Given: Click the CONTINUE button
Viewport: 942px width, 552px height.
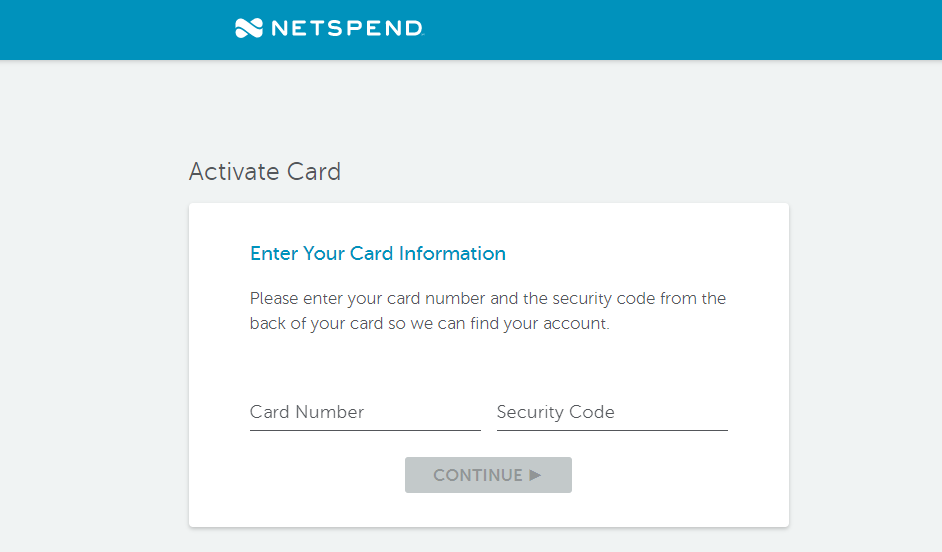Looking at the screenshot, I should pyautogui.click(x=488, y=475).
